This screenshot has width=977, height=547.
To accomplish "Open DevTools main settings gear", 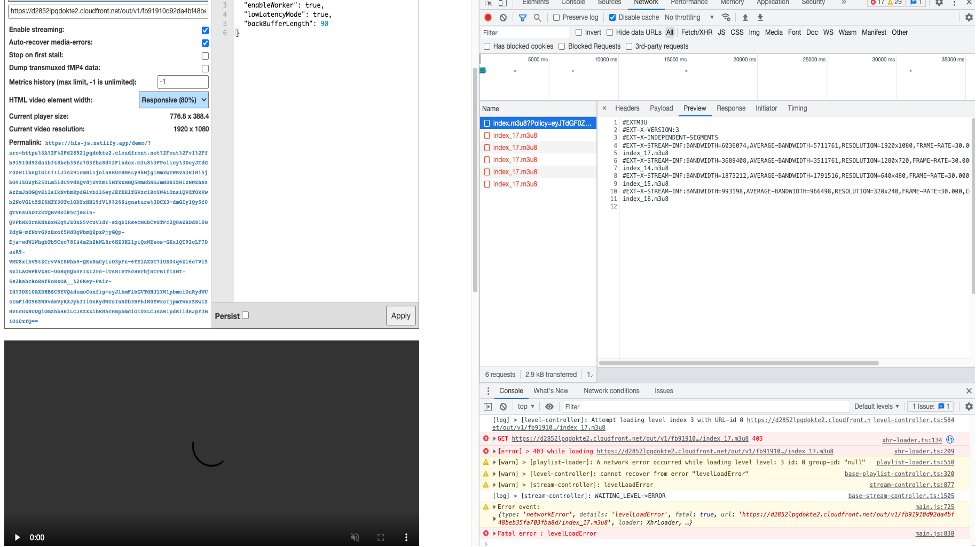I will [x=939, y=2].
